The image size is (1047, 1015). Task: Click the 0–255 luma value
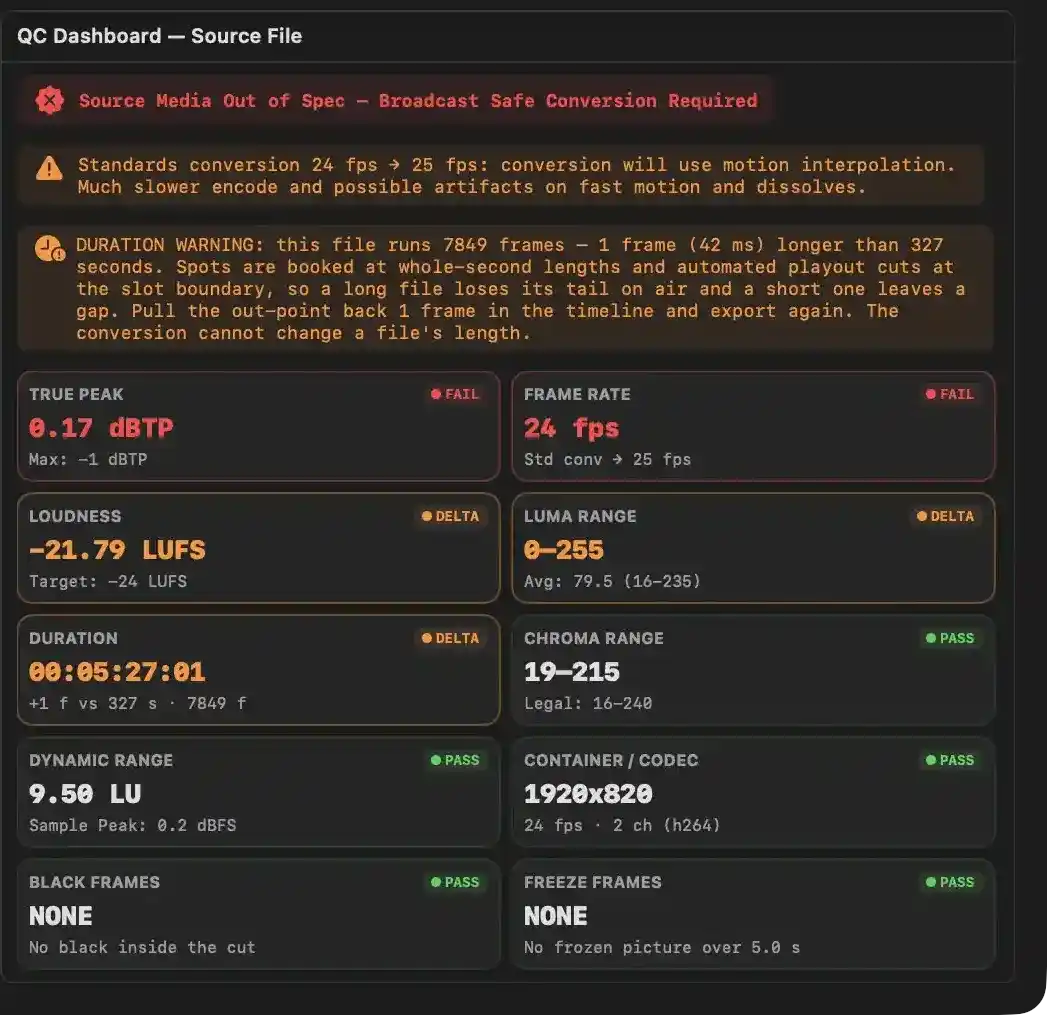564,550
